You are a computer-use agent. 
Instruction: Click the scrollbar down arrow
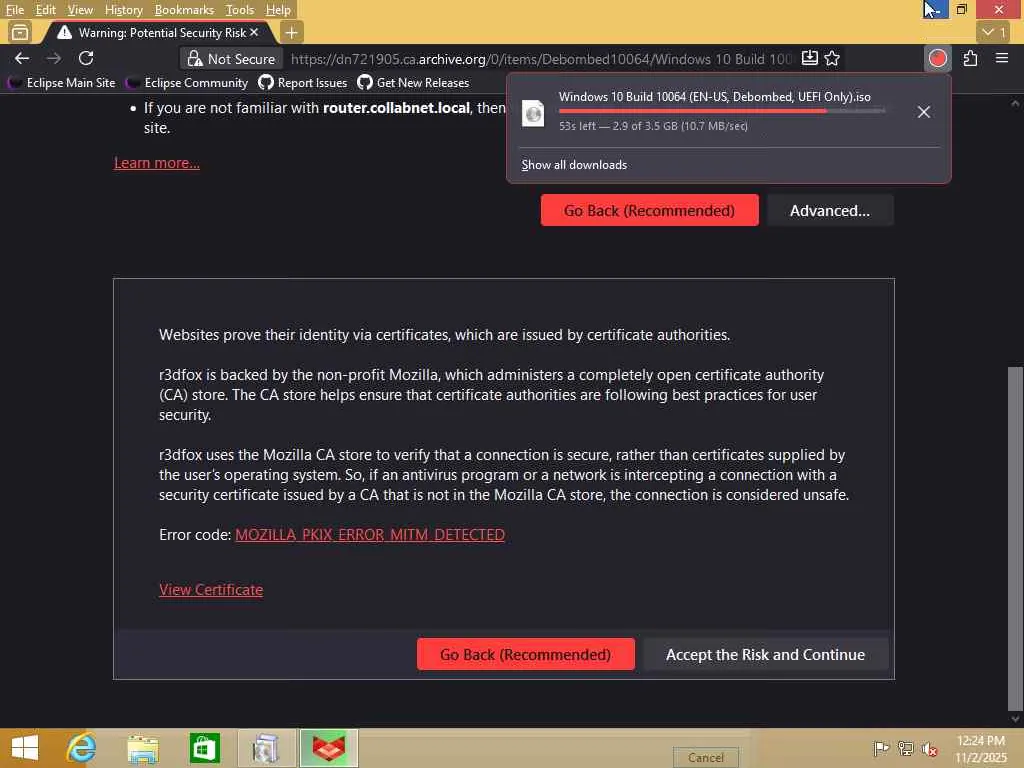click(x=1015, y=719)
